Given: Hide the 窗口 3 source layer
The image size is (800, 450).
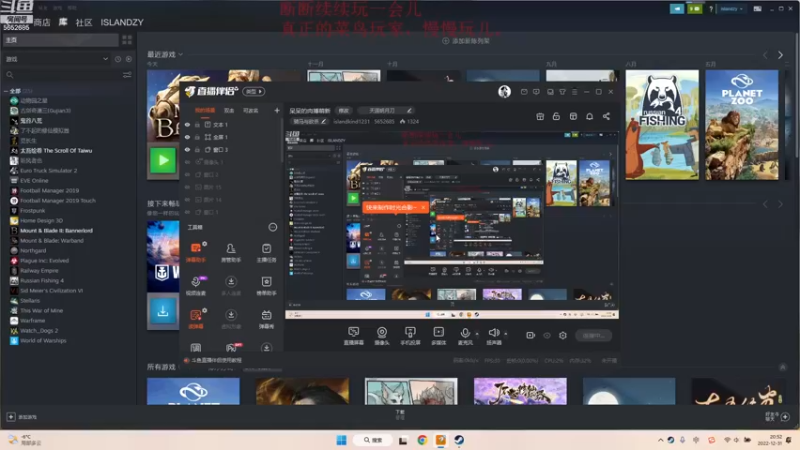Looking at the screenshot, I should tap(187, 149).
